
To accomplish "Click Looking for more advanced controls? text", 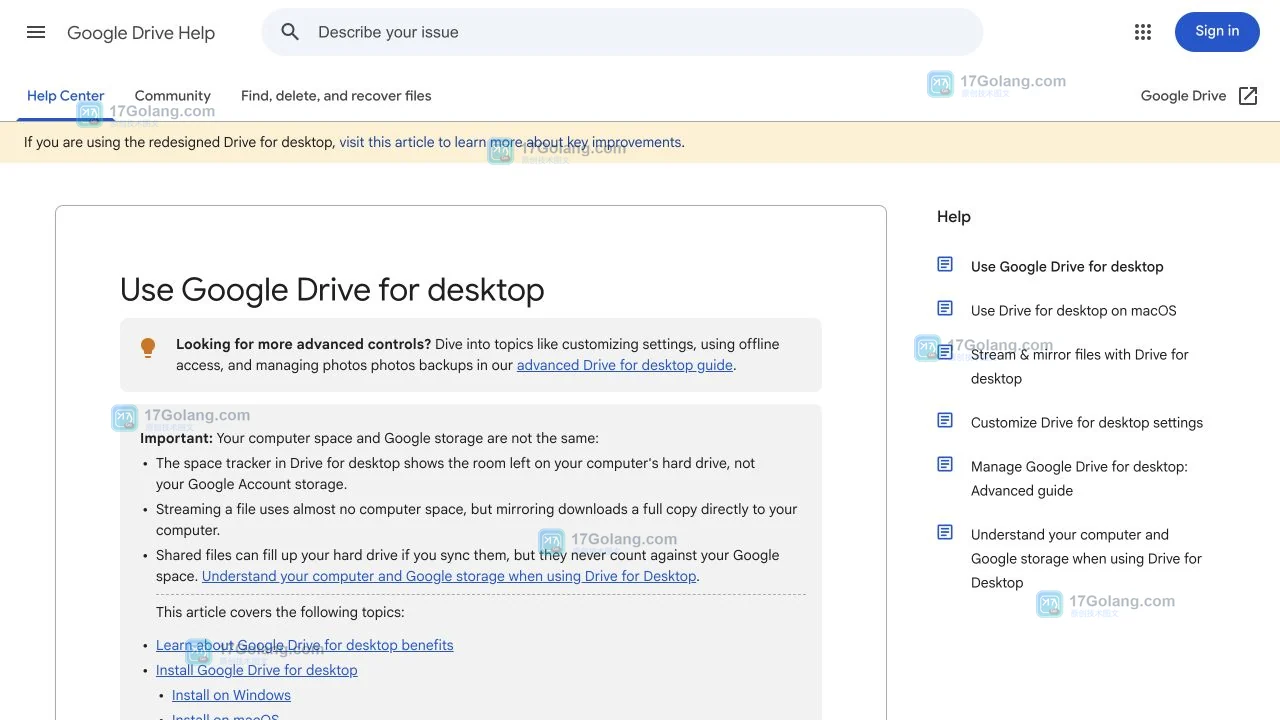I will click(x=303, y=344).
